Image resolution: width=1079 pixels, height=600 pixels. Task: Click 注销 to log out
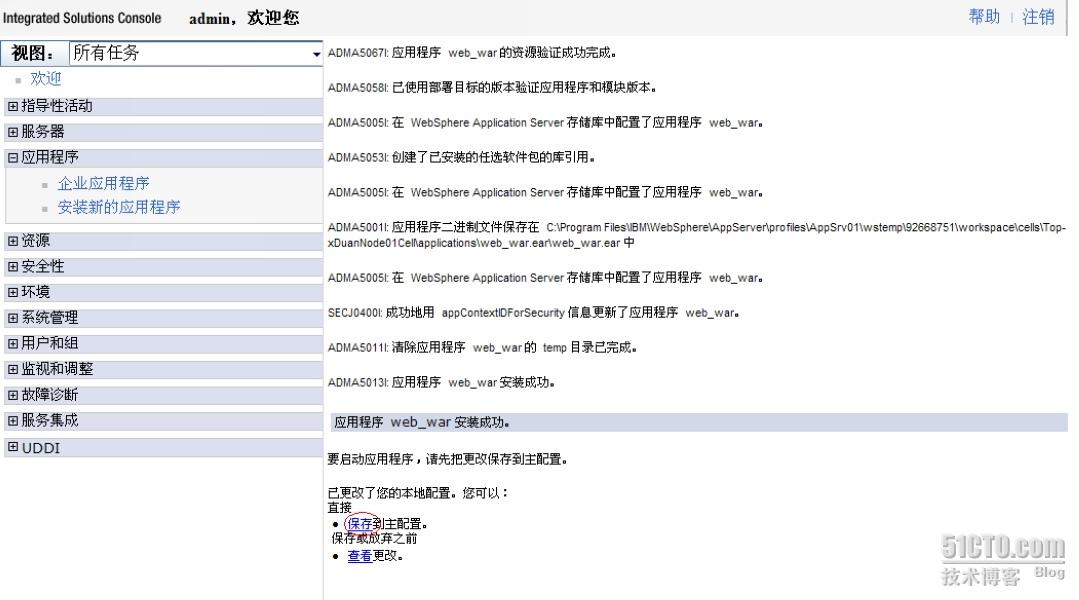[1041, 17]
